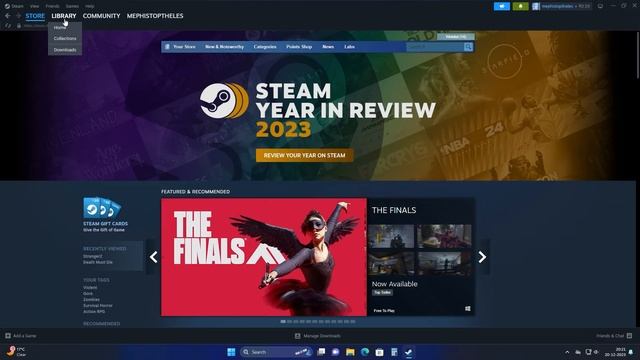This screenshot has height=360, width=640.
Task: Open the Windows Start button
Action: (x=231, y=352)
